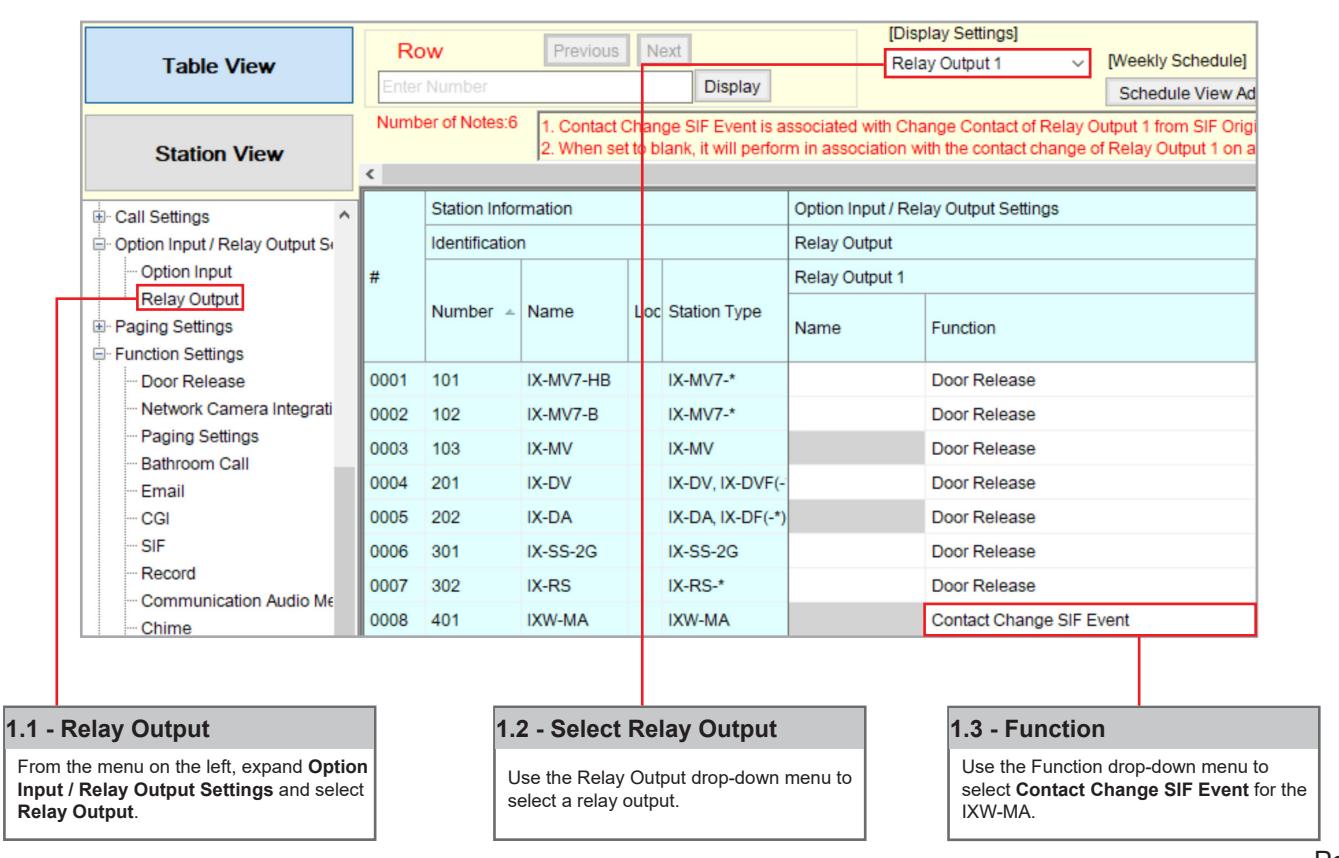Select Network Camera Integration tree item

point(234,409)
